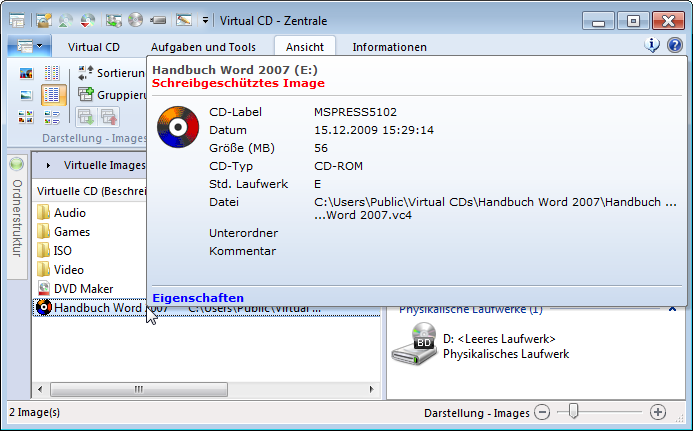Viewport: 693px width, 431px height.
Task: Open the Gruppierung options
Action: click(x=111, y=95)
